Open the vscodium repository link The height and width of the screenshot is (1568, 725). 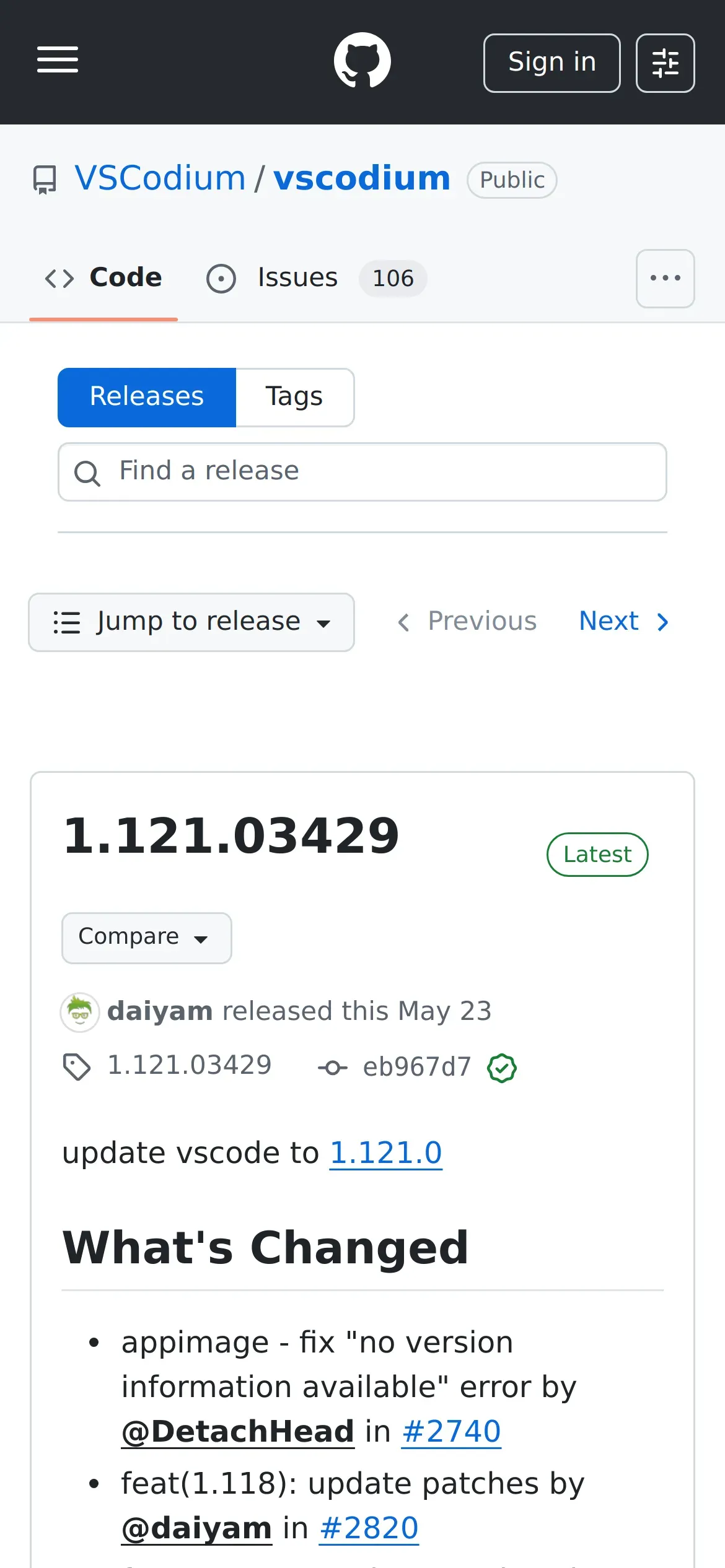[x=362, y=178]
